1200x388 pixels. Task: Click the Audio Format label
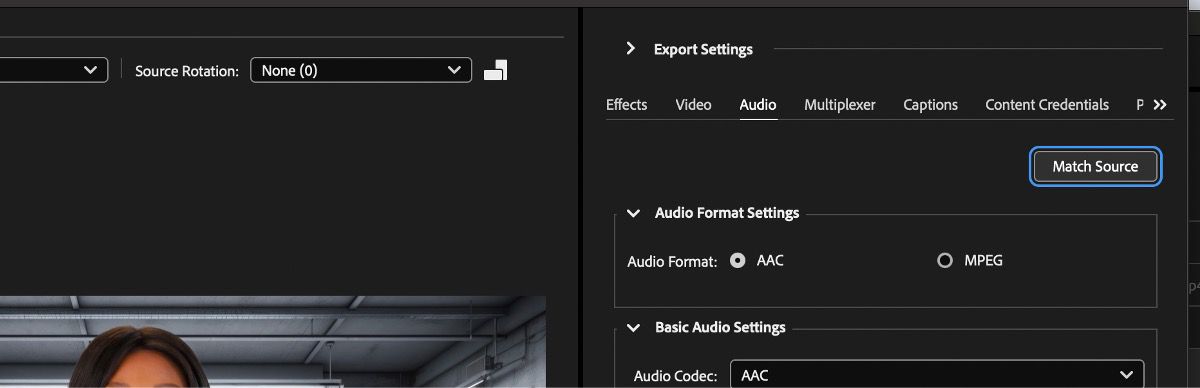[x=673, y=261]
